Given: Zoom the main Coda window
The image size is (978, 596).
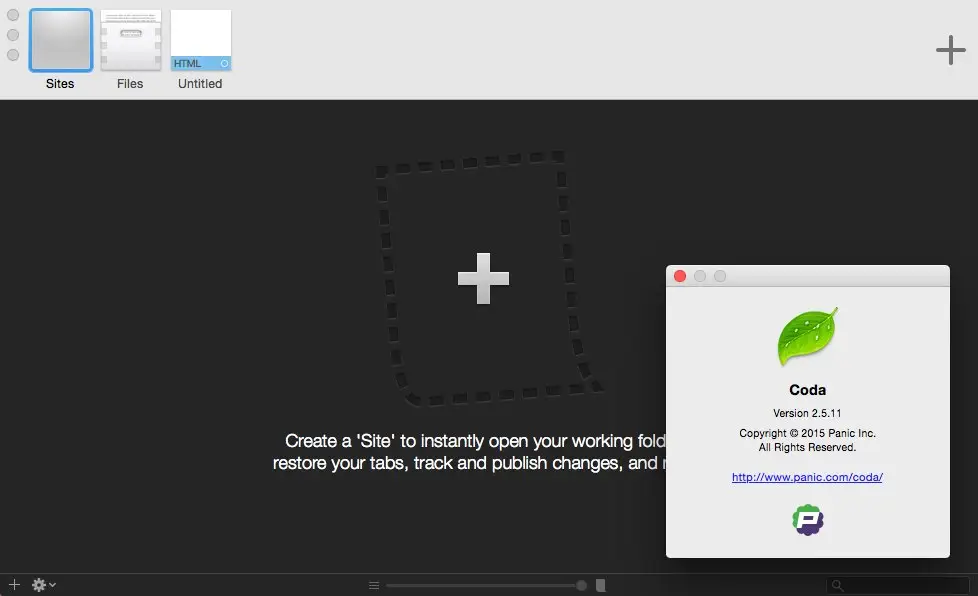Looking at the screenshot, I should coord(13,55).
